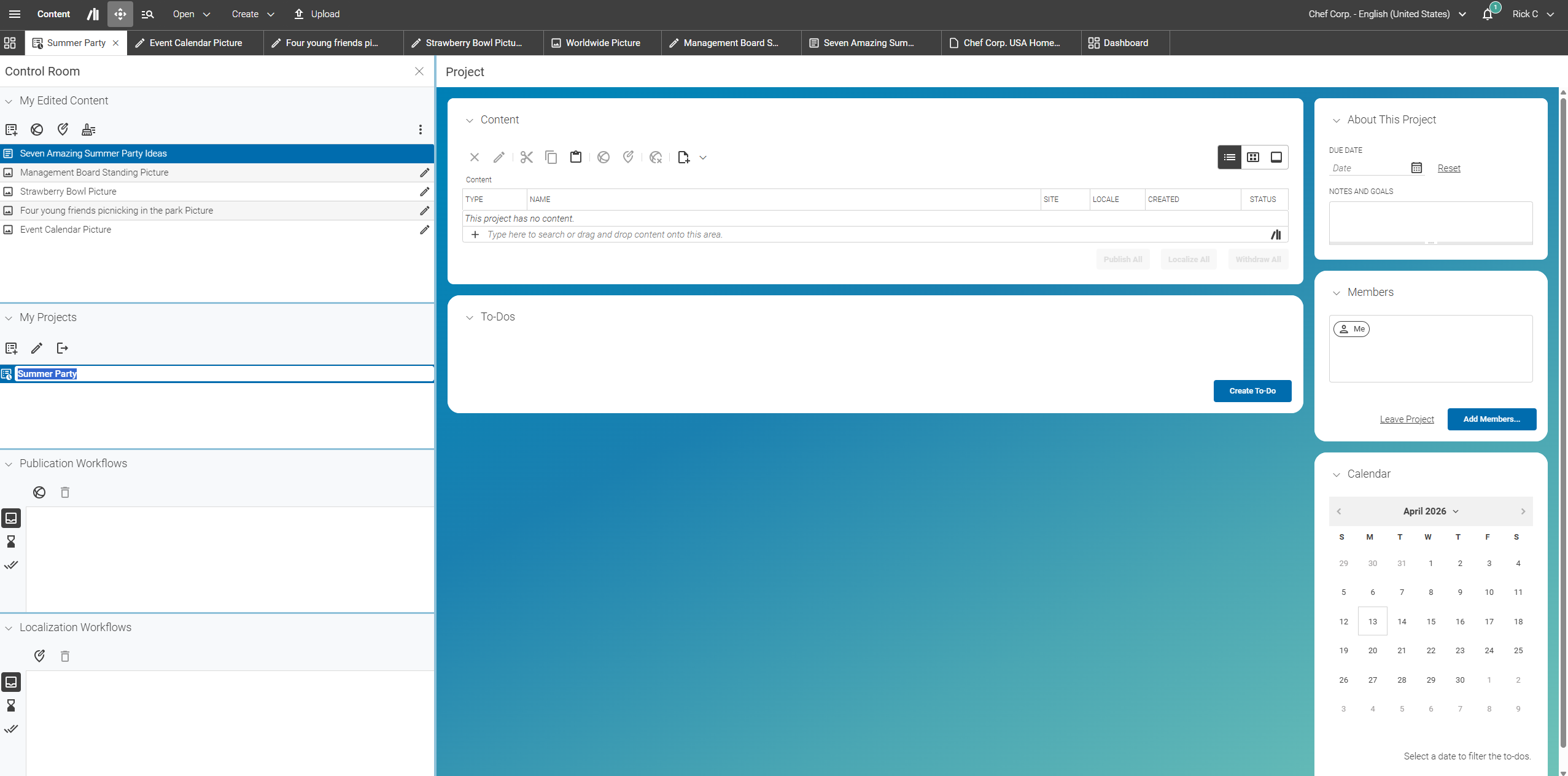Click the Create To-Do button
1568x776 pixels.
[1252, 391]
